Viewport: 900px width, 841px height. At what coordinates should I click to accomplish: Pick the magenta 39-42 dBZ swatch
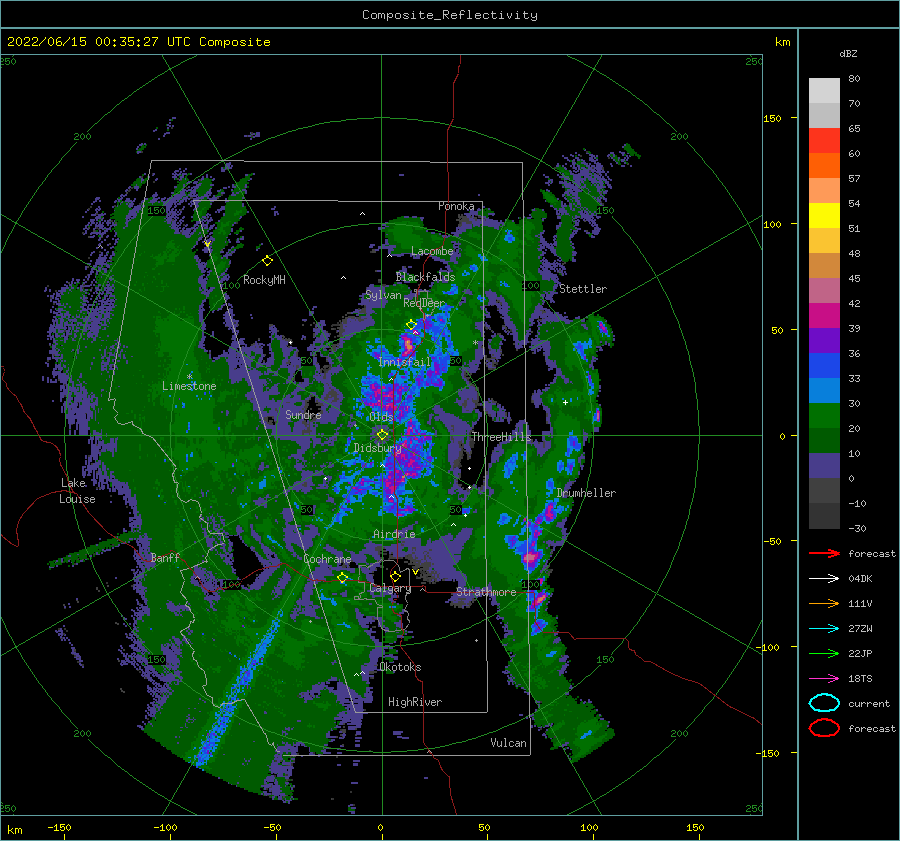824,316
